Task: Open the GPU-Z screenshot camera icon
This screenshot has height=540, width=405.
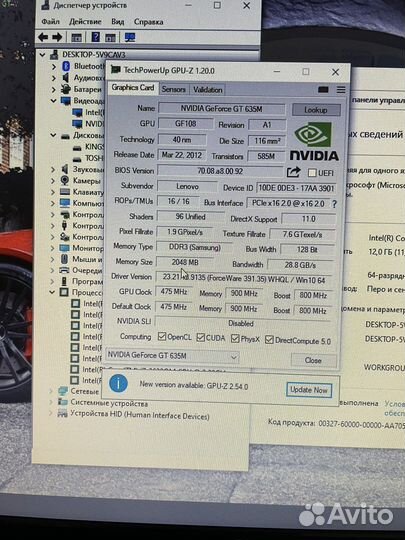Action: tap(323, 90)
